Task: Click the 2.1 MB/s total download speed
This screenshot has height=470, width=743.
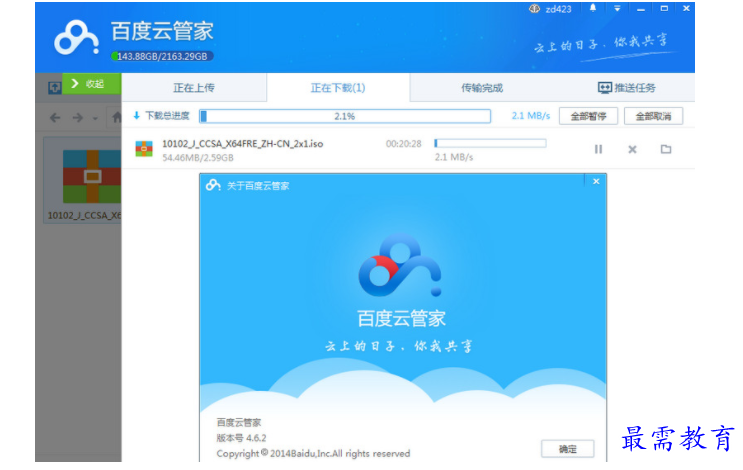Action: tap(531, 116)
